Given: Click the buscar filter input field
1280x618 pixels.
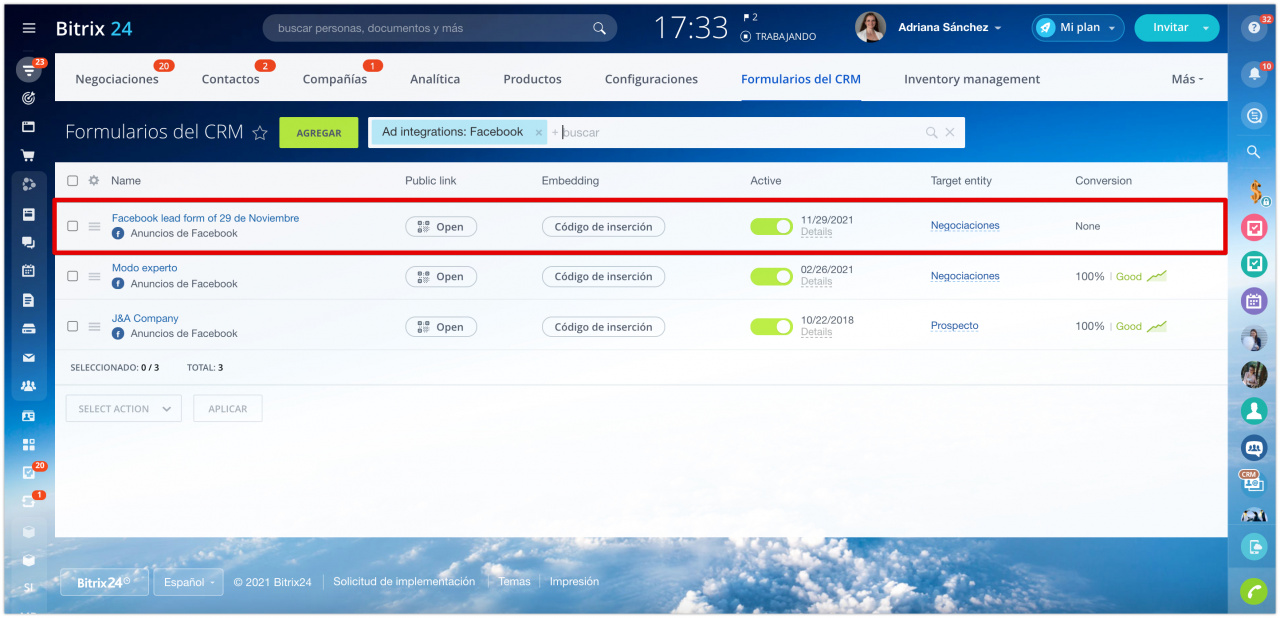Looking at the screenshot, I should click(x=740, y=132).
